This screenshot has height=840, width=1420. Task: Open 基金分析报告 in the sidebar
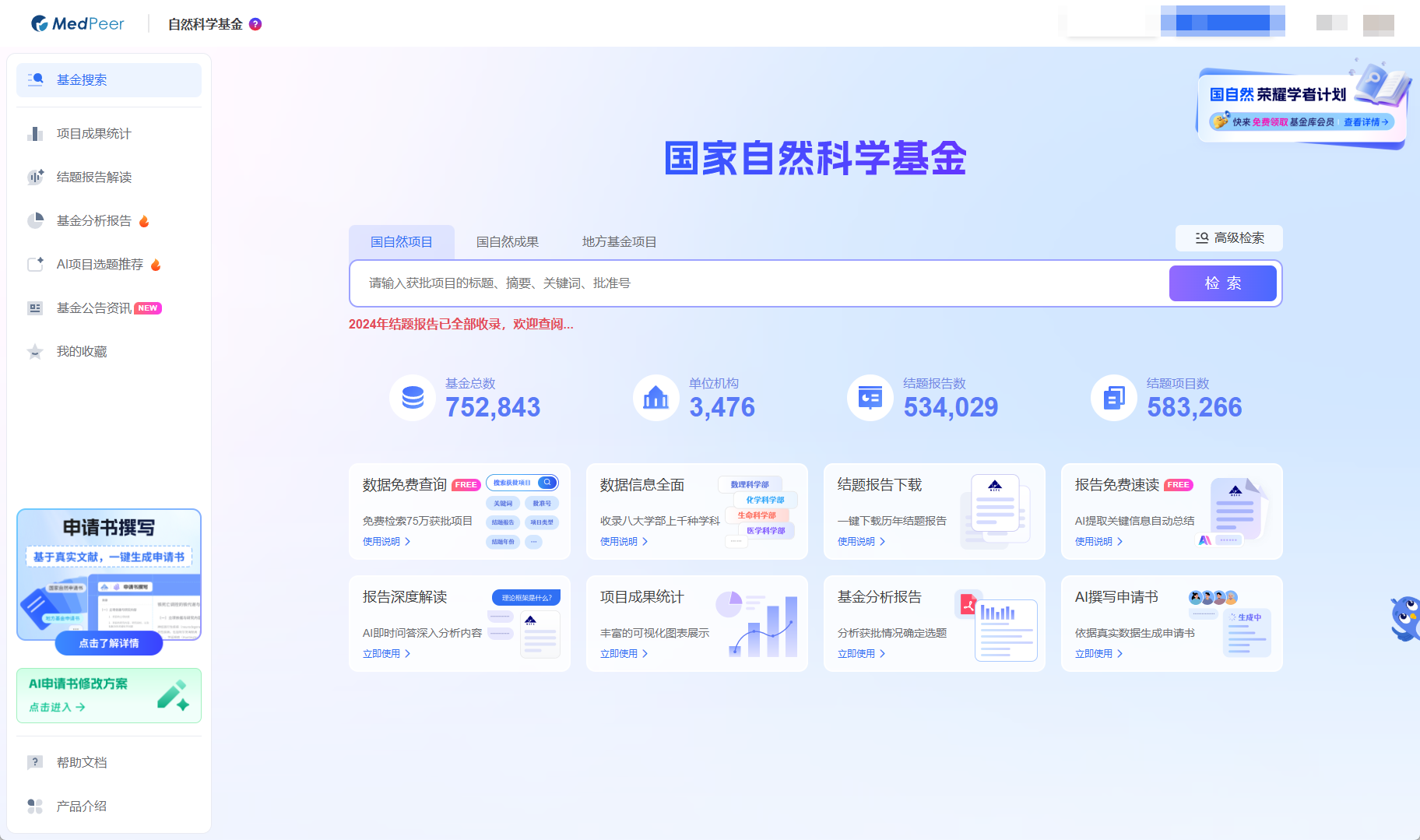tap(93, 221)
